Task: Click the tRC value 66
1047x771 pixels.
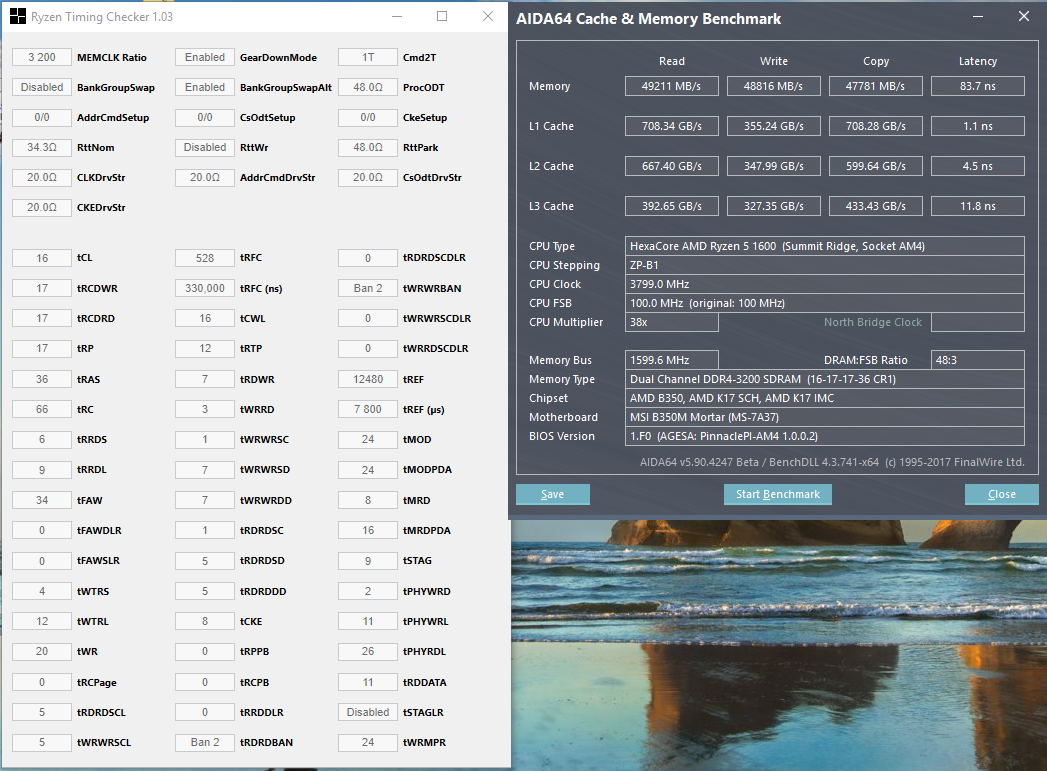Action: (42, 409)
